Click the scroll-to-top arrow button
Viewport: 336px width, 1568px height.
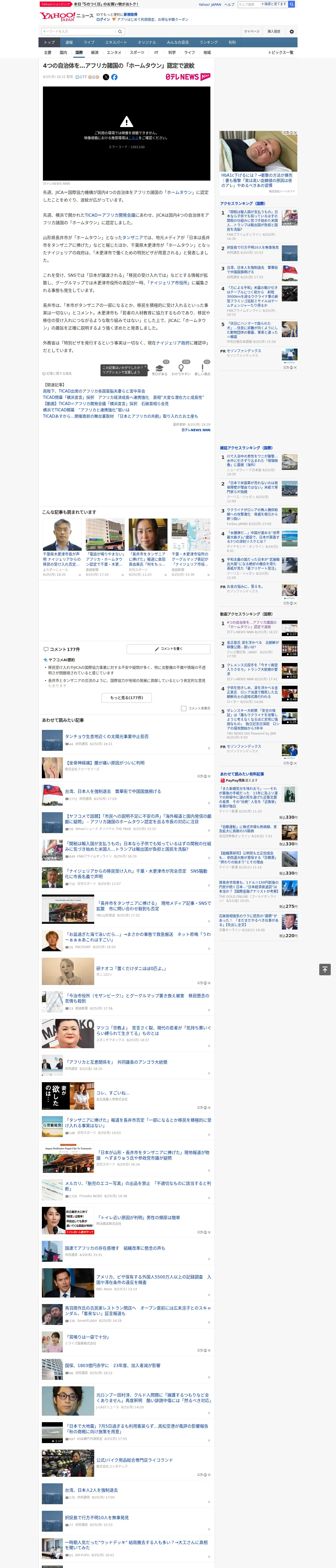pyautogui.click(x=325, y=969)
